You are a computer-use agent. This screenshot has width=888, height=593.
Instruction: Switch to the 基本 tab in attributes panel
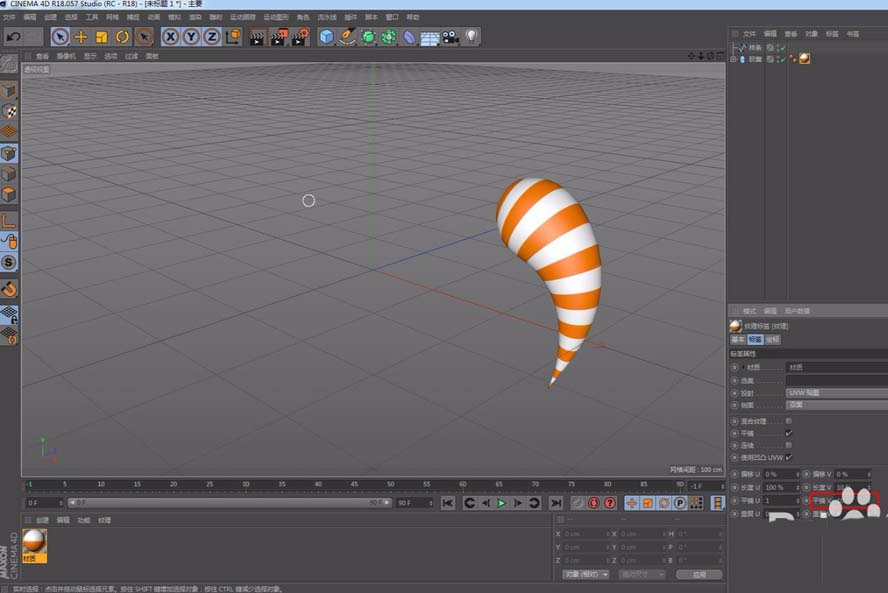click(738, 340)
